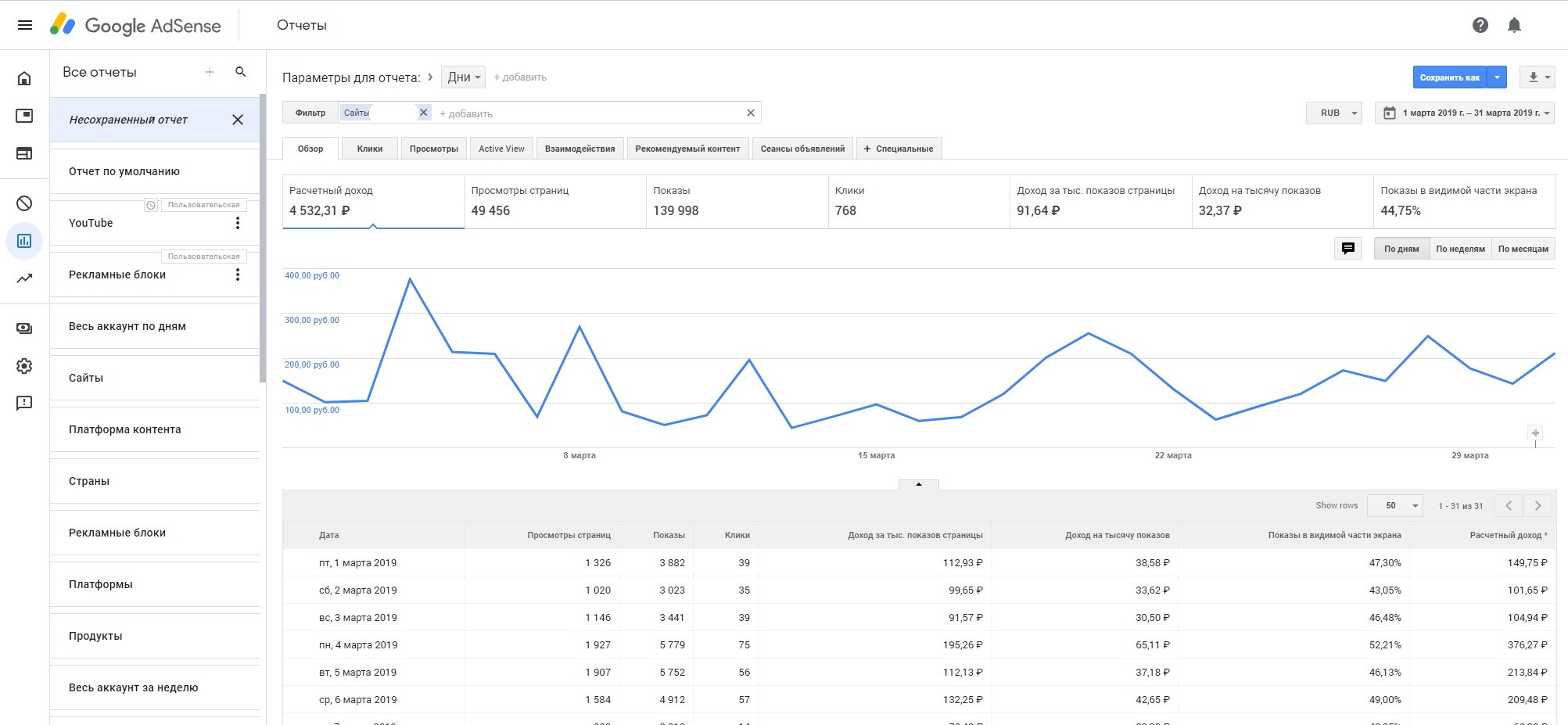Open the chart annotations comment icon
Image resolution: width=1568 pixels, height=725 pixels.
click(x=1348, y=249)
